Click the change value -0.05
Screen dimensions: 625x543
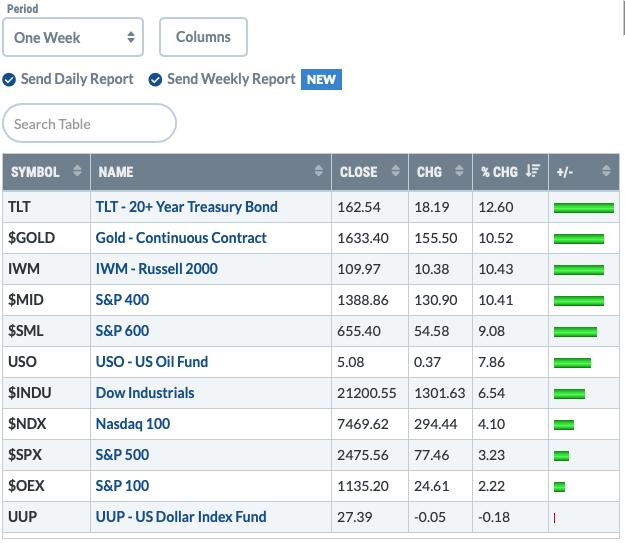point(430,517)
